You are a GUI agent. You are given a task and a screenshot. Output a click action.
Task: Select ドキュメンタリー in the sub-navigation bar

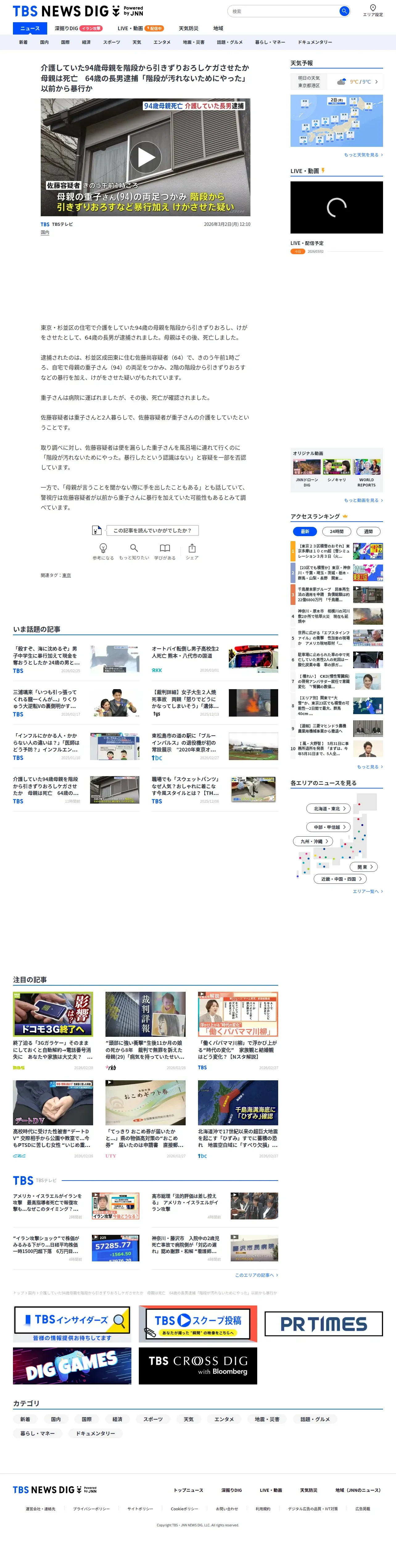(x=315, y=43)
